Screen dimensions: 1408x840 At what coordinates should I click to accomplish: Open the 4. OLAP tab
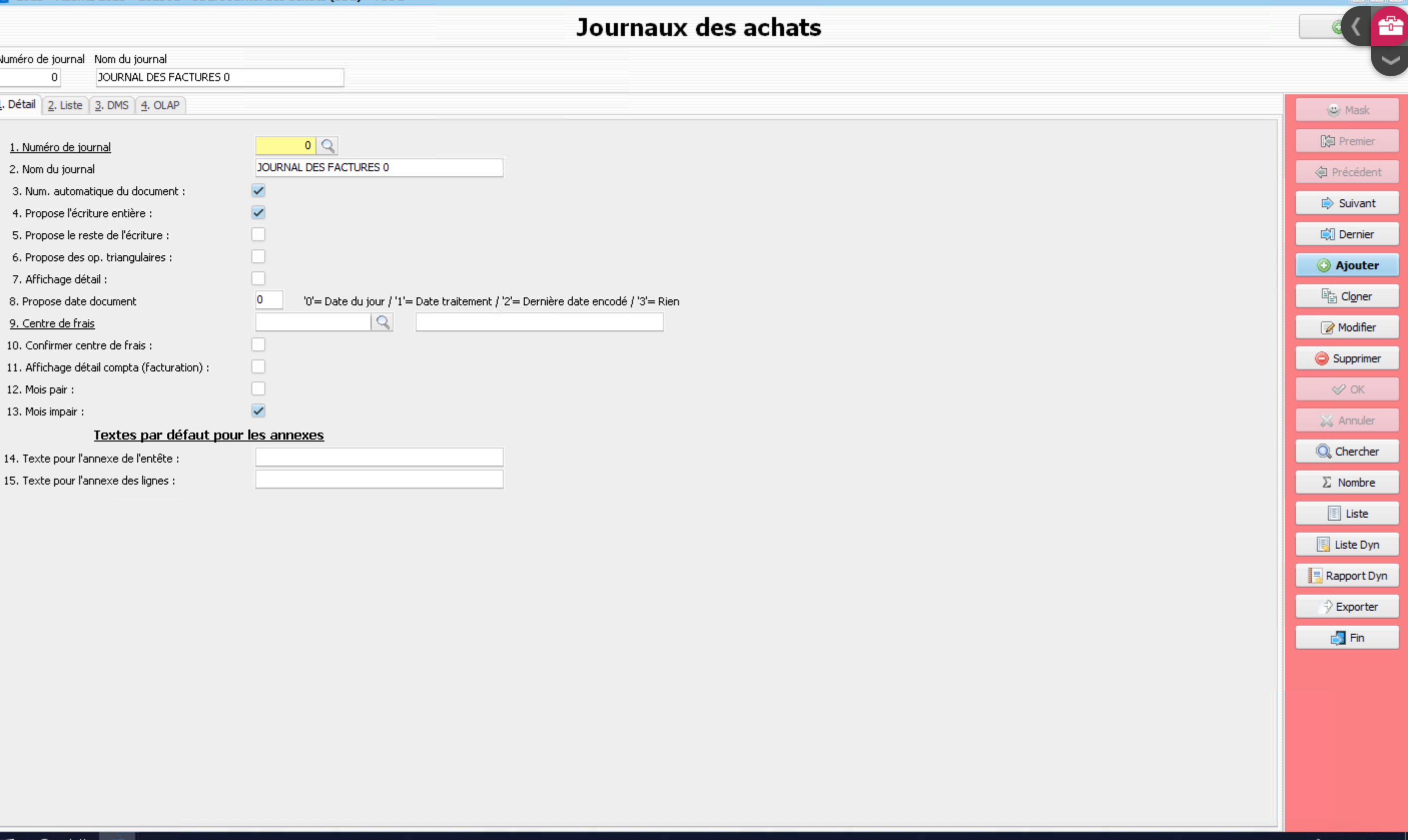(x=160, y=105)
